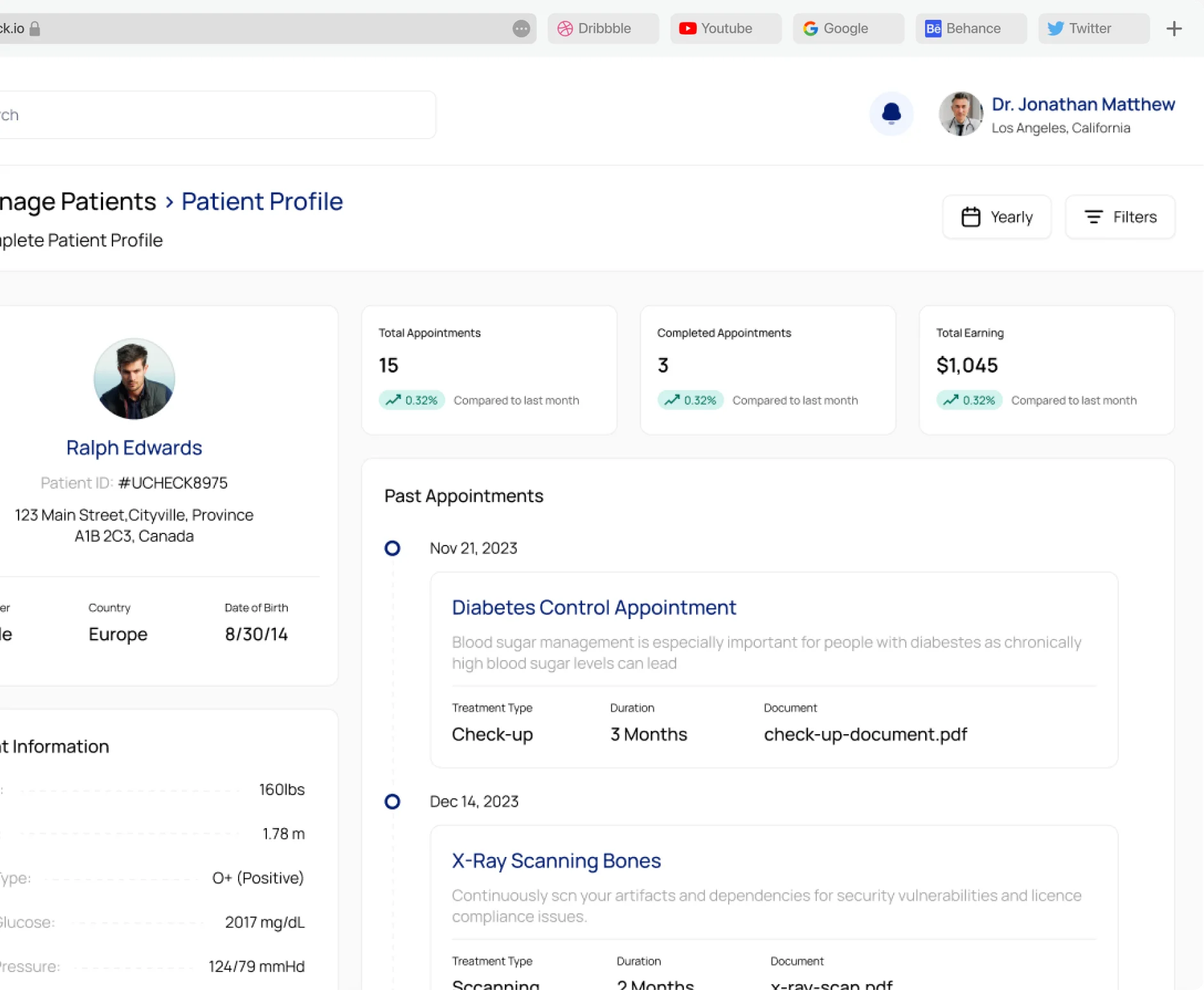Click the calendar icon on the Yearly control

971,216
